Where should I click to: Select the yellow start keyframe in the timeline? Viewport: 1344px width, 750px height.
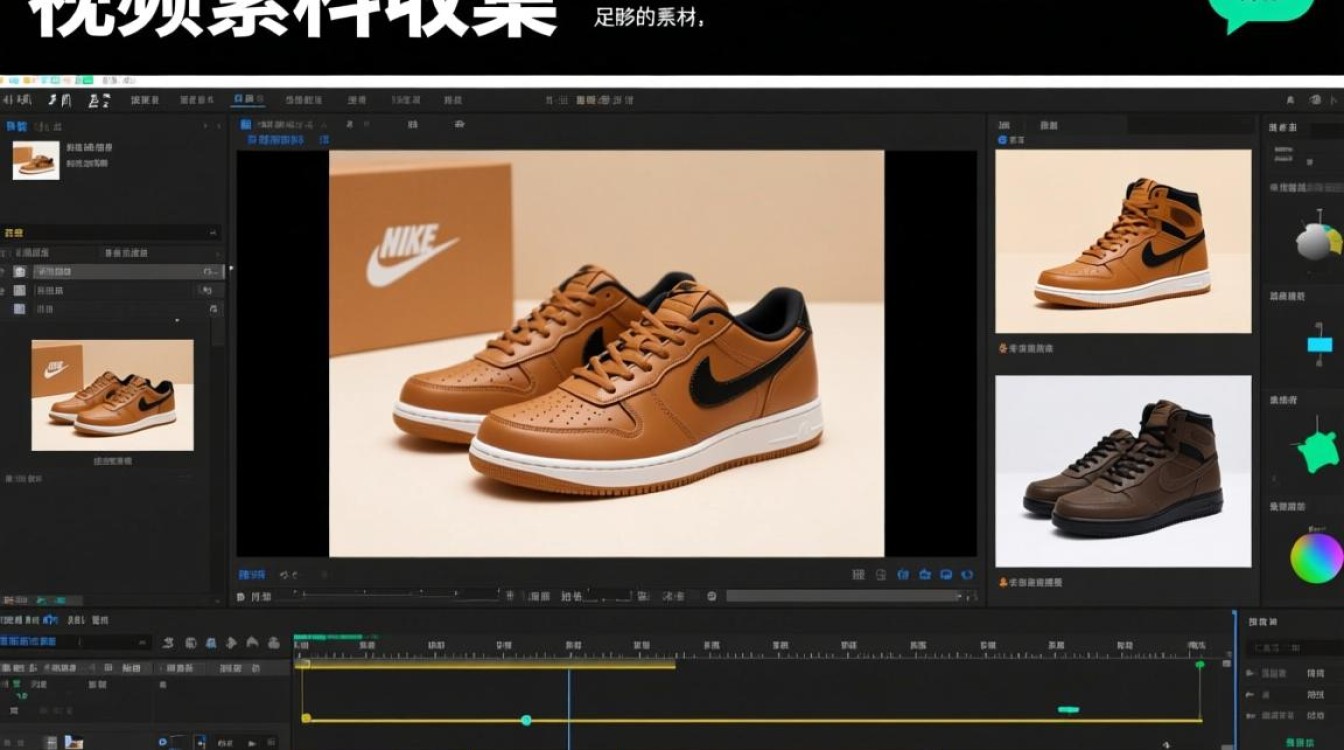click(306, 718)
